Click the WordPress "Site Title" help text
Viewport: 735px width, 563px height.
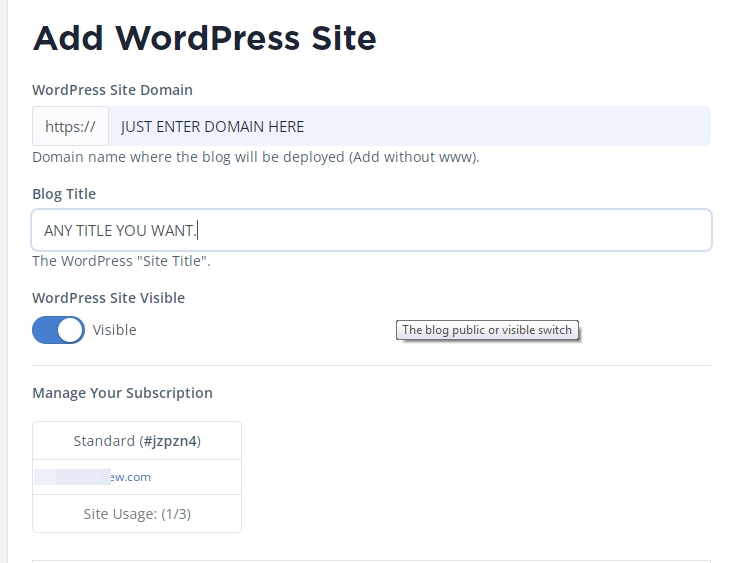click(x=121, y=261)
